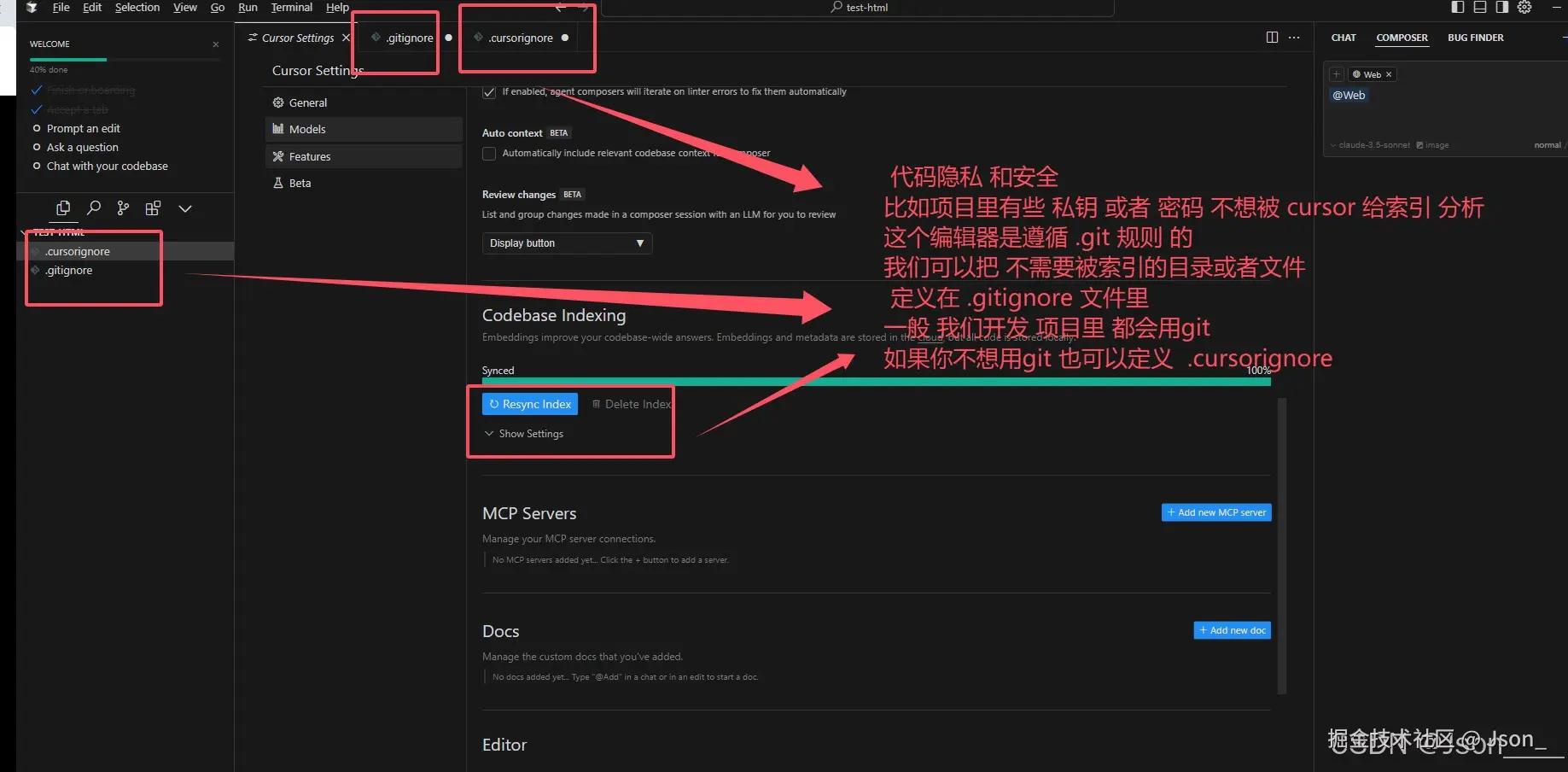
Task: Open the View menu
Action: pyautogui.click(x=185, y=7)
